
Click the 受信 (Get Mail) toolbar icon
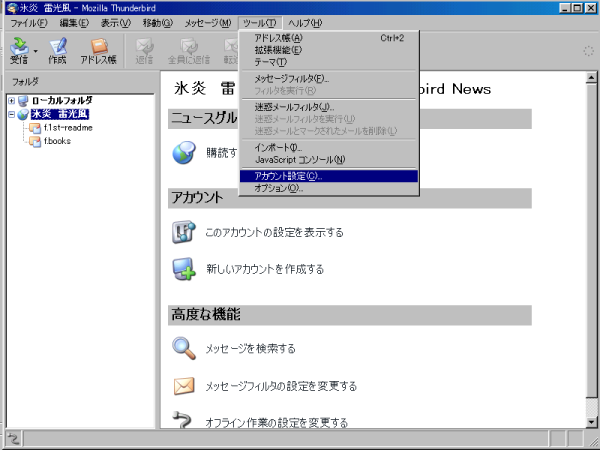[19, 51]
